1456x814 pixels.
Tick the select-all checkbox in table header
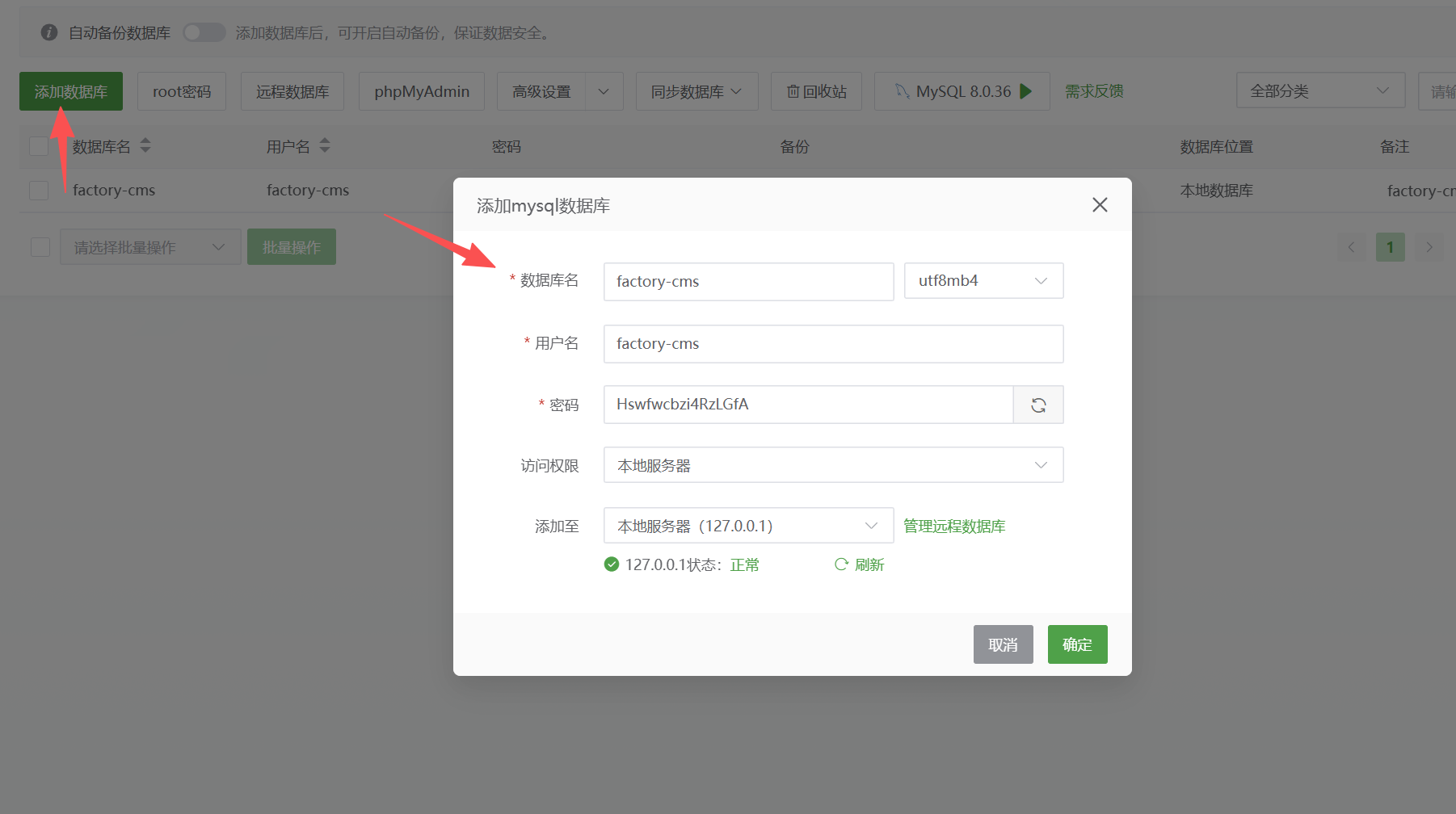coord(39,146)
